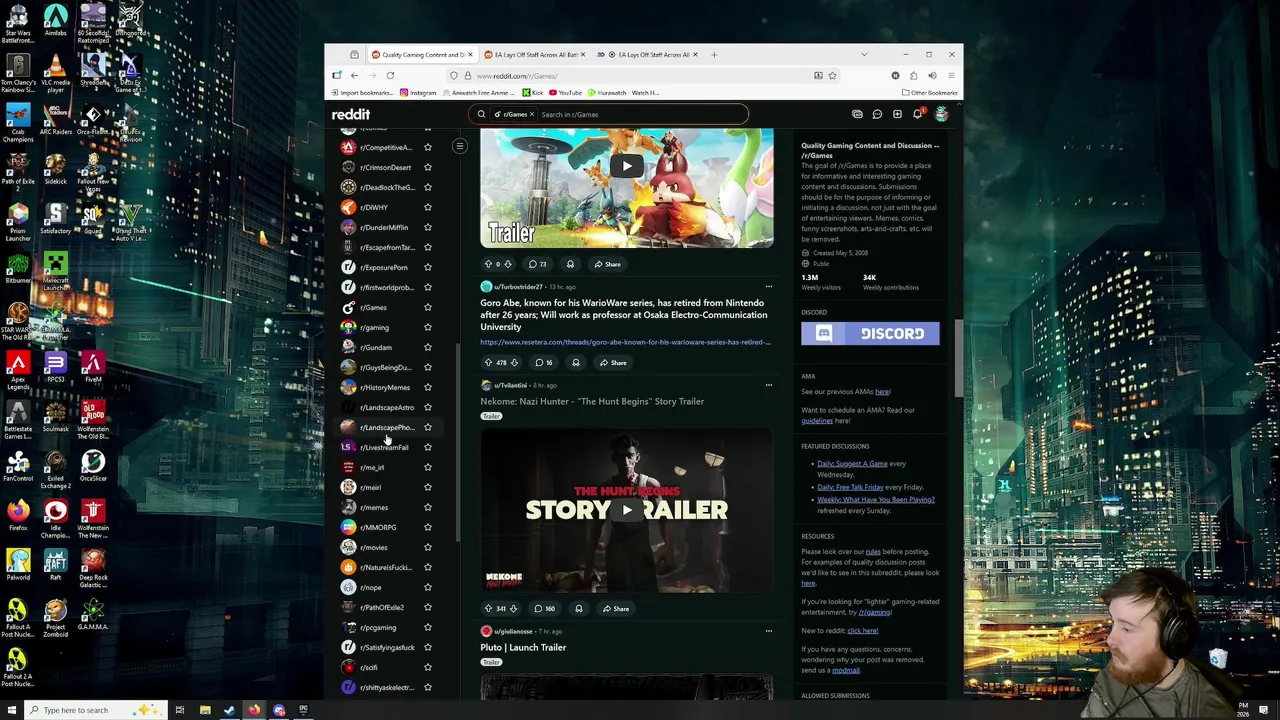The width and height of the screenshot is (1280, 720).
Task: Open the Instagram bookmark
Action: click(418, 93)
